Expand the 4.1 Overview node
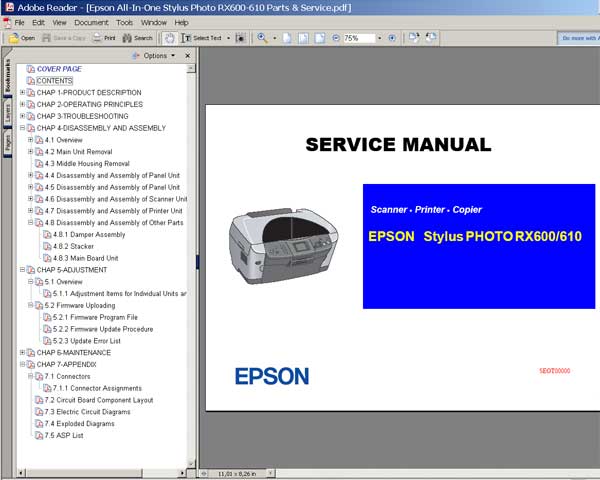 (x=30, y=140)
